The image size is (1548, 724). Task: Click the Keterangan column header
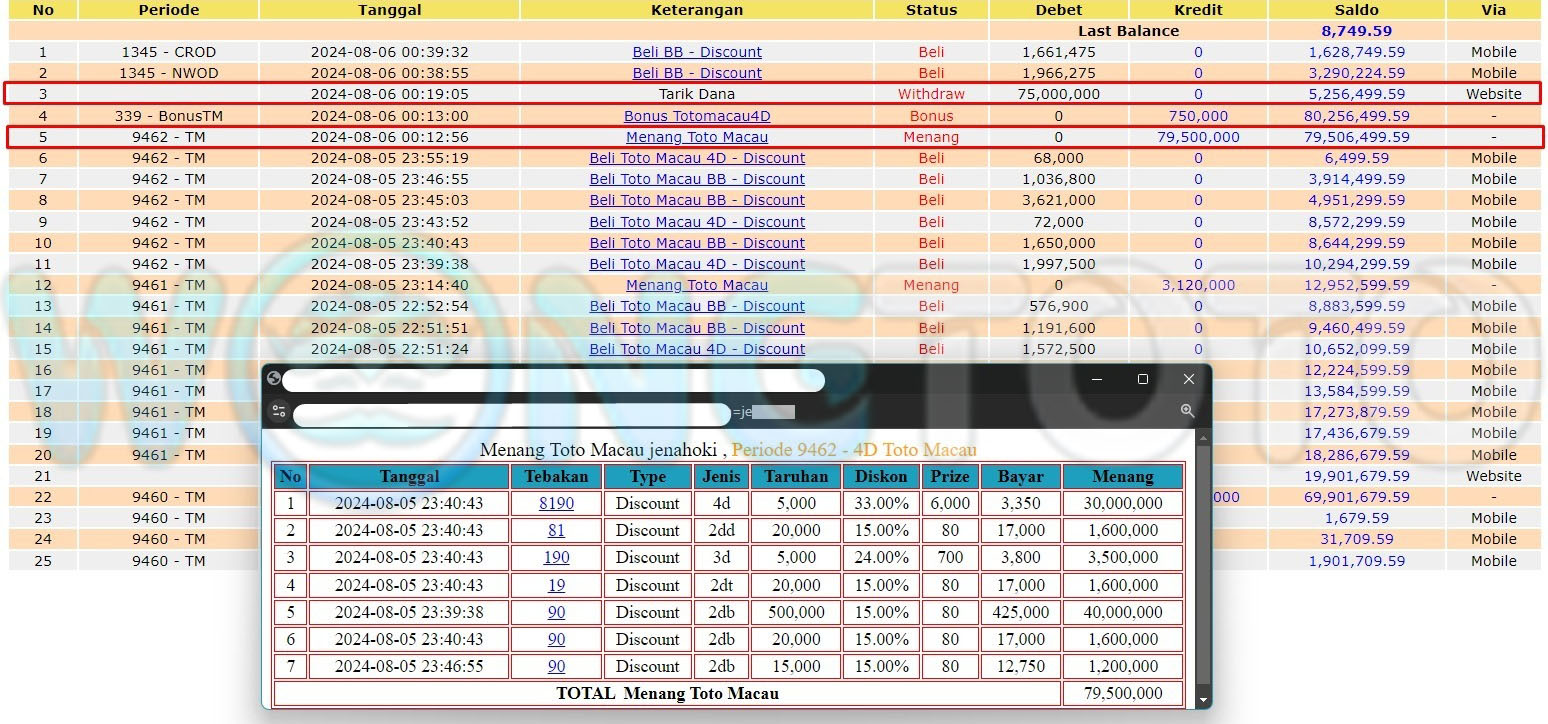[x=697, y=10]
